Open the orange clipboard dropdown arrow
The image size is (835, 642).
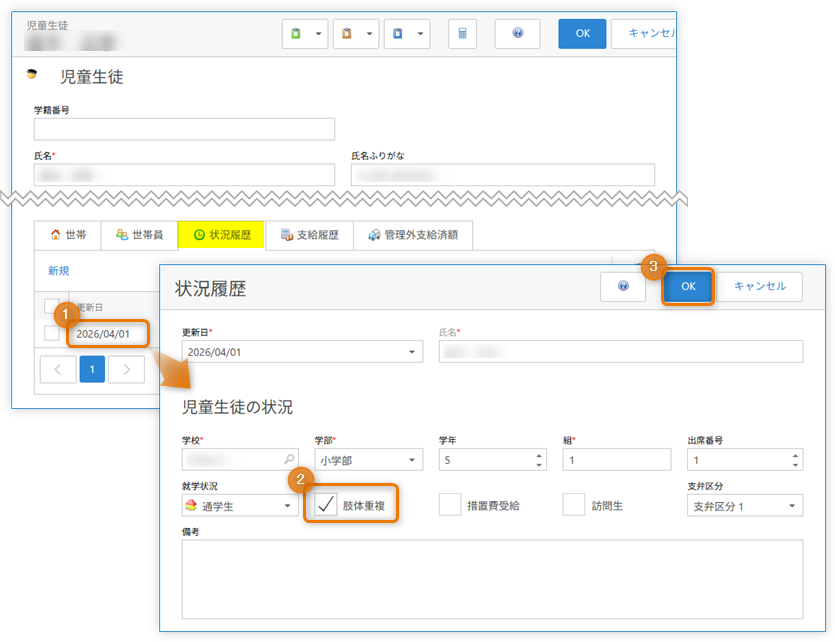[370, 34]
